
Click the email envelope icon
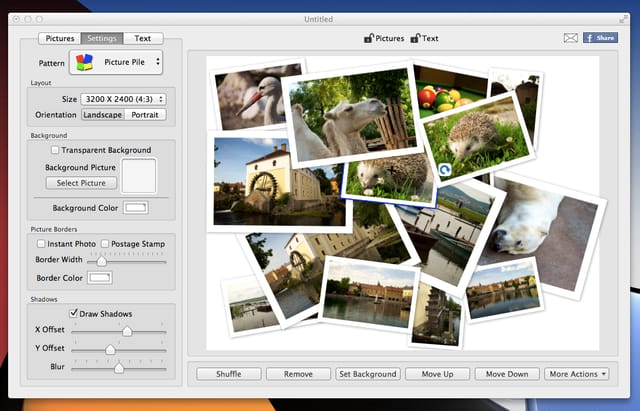571,38
